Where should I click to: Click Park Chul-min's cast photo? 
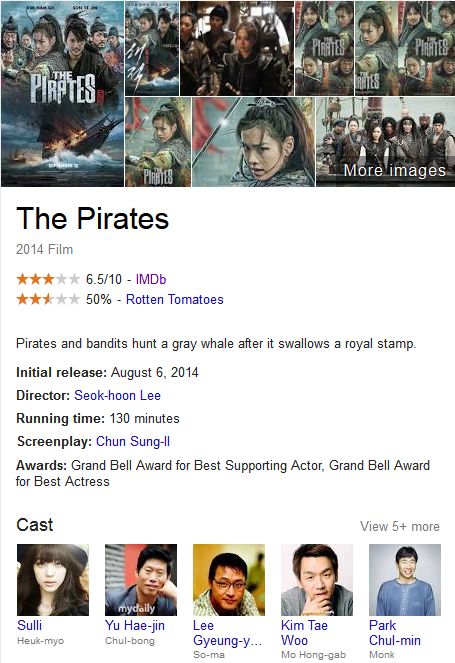tap(405, 580)
